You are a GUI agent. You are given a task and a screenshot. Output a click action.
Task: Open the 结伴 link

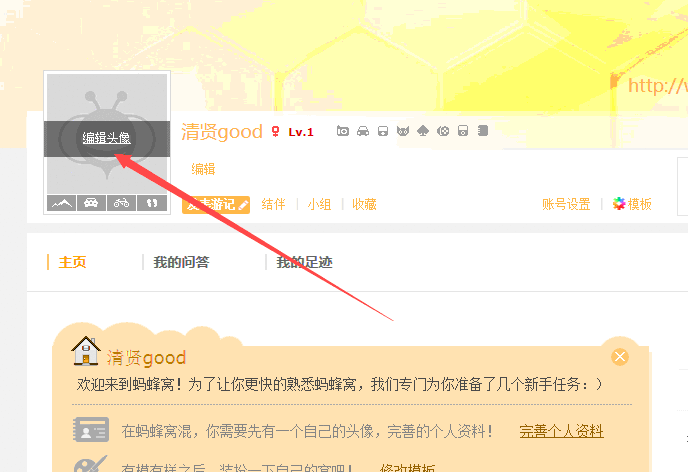(273, 204)
